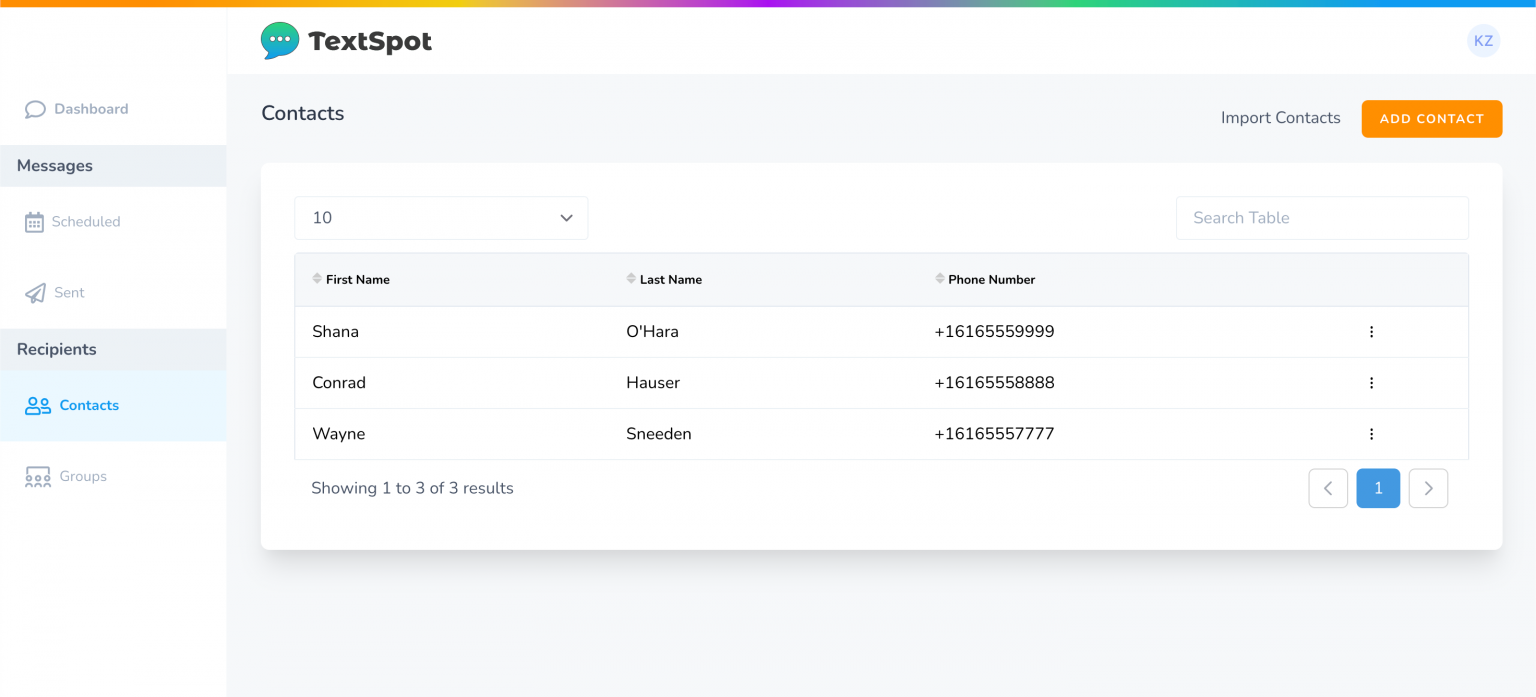Screen dimensions: 1536x697
Task: Click the TextSpot logo
Action: click(346, 40)
